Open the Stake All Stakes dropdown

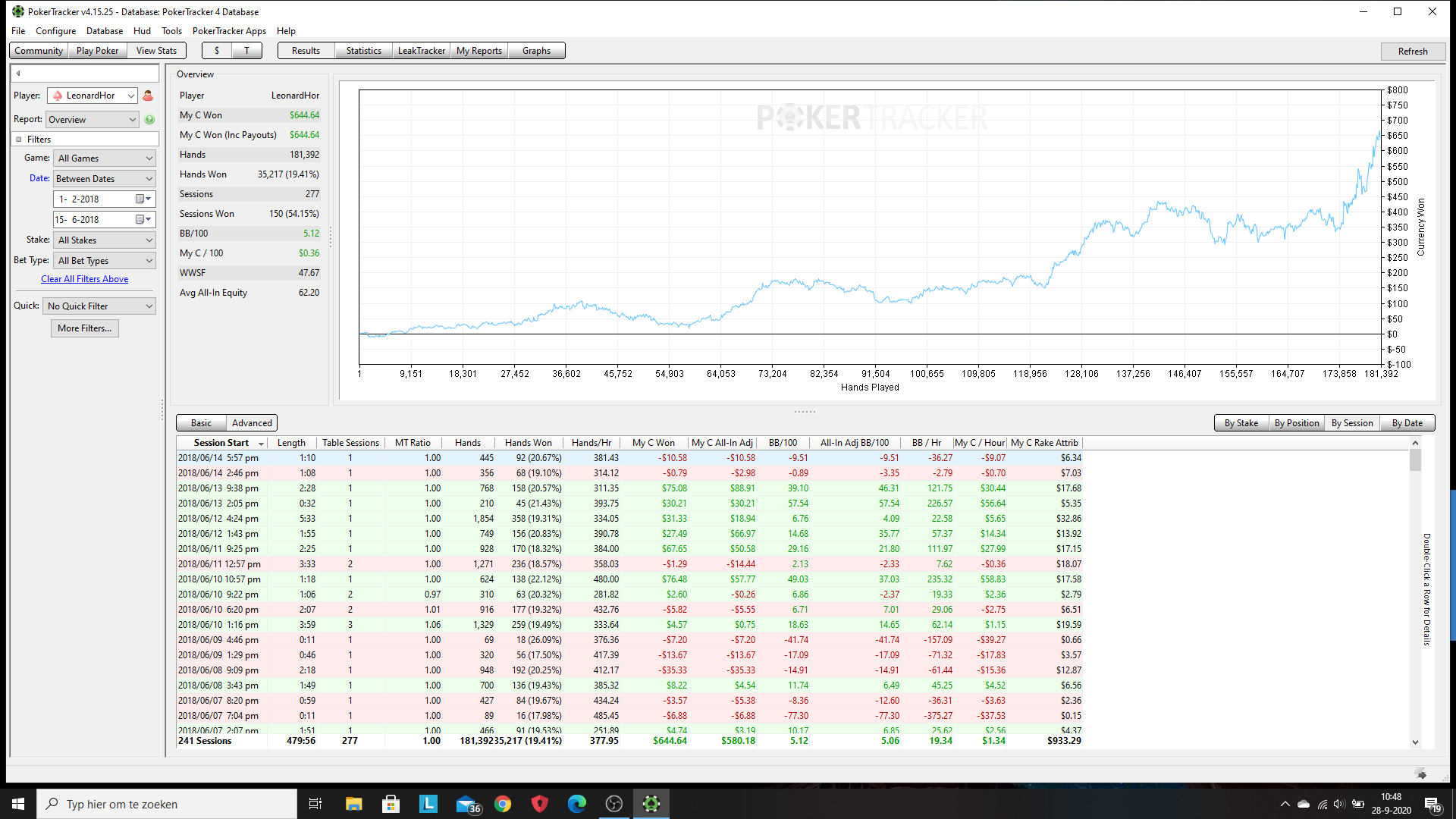click(x=105, y=240)
